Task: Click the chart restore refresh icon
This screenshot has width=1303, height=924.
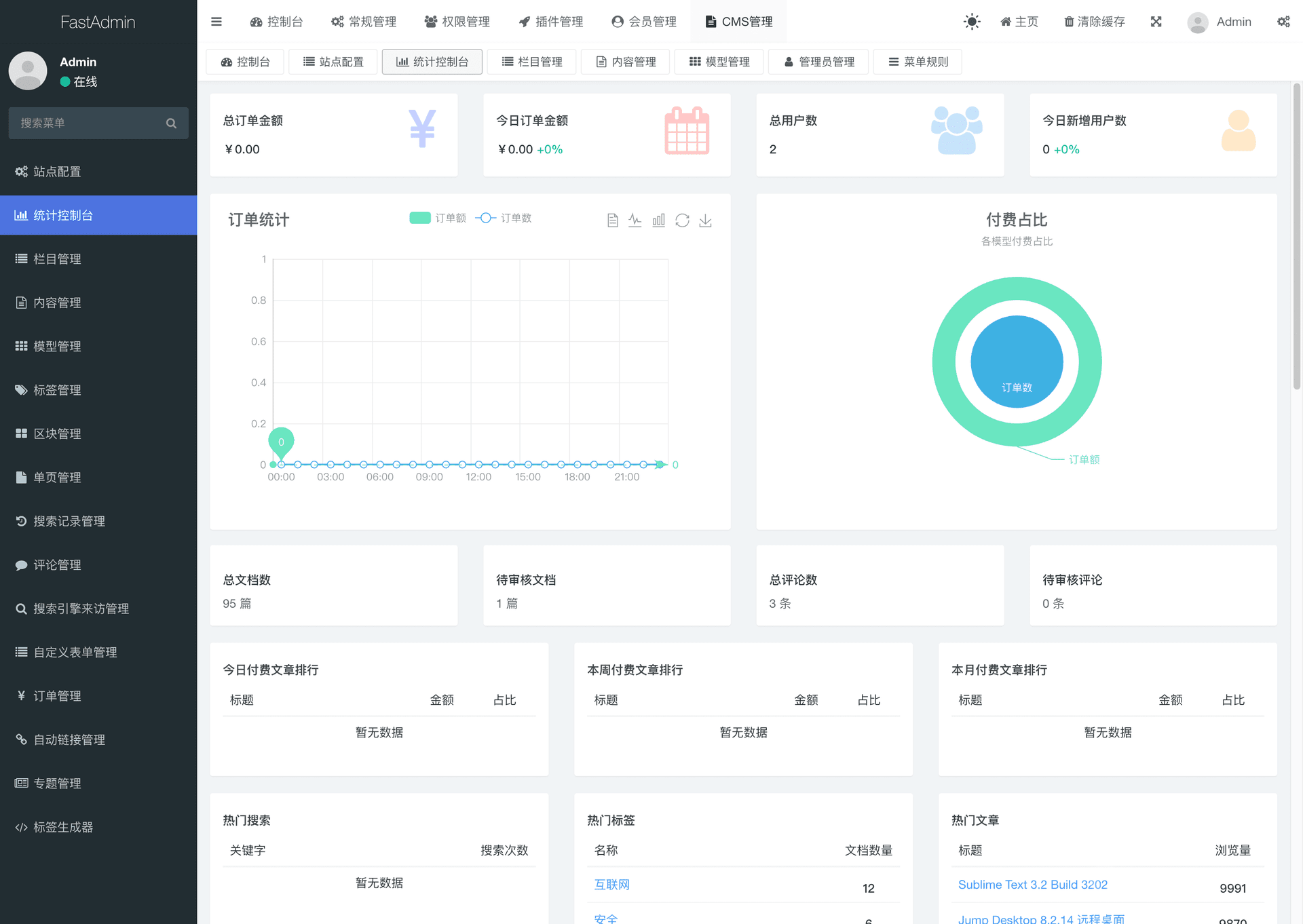Action: (x=682, y=220)
